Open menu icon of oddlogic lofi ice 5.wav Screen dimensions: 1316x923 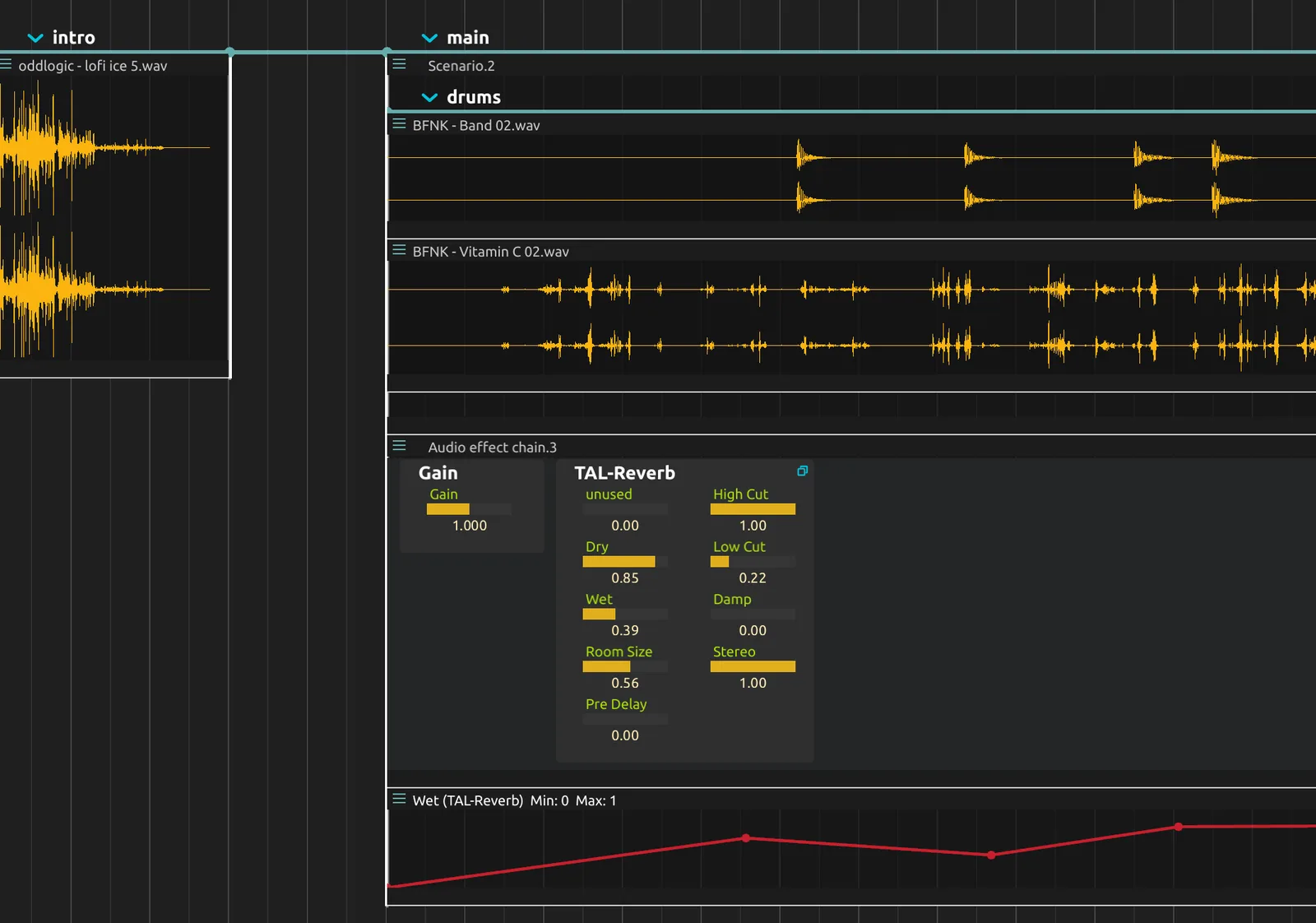(5, 64)
